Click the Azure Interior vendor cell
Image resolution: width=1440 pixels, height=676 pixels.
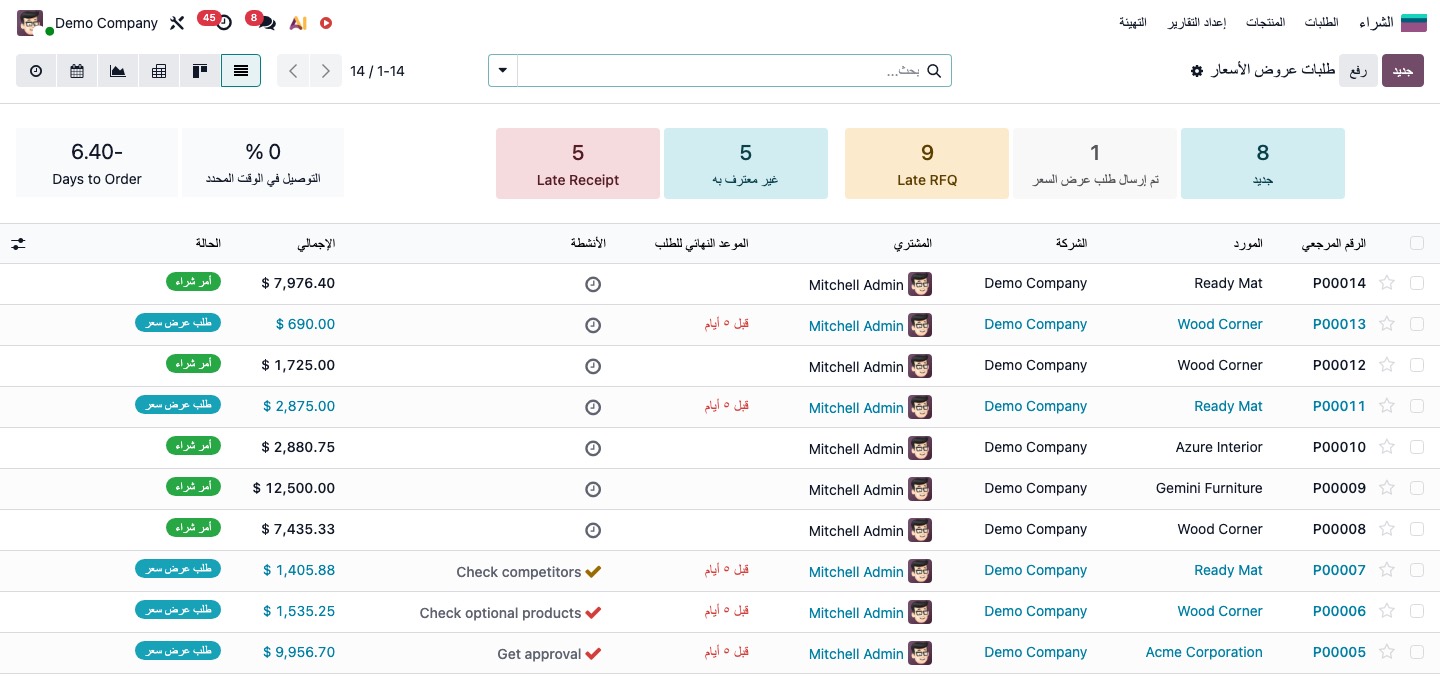pos(1219,447)
